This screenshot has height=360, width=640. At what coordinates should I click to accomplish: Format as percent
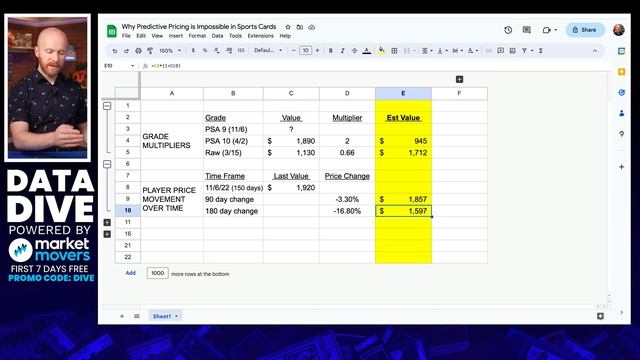[205, 51]
